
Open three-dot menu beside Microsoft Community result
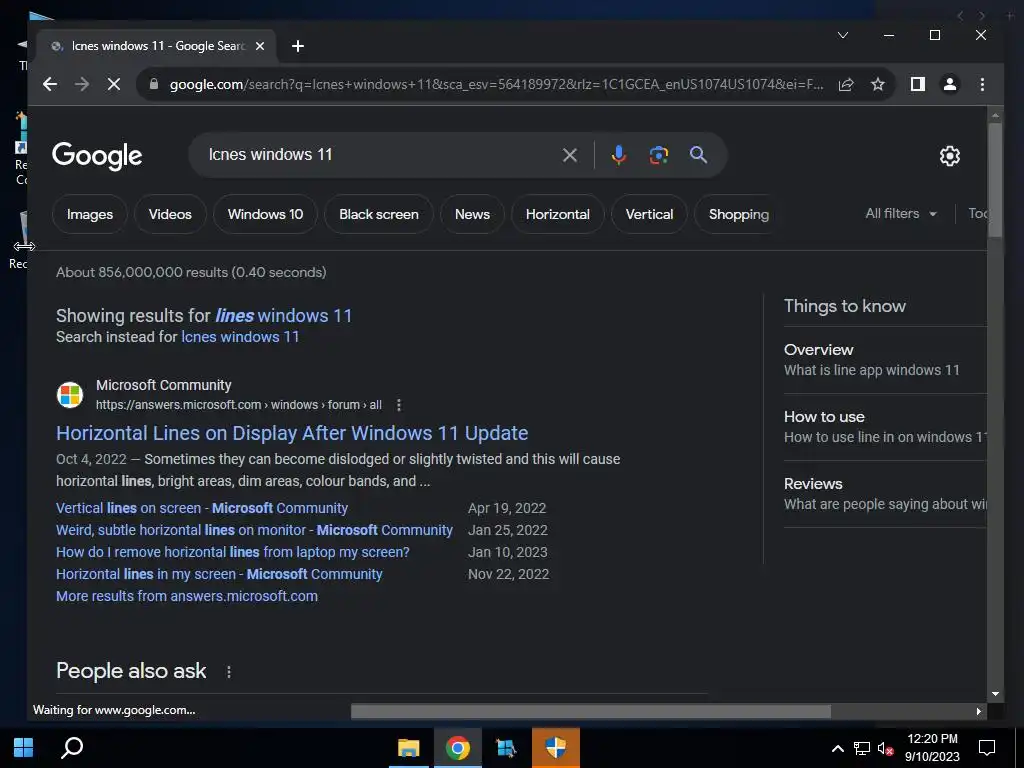click(x=399, y=405)
